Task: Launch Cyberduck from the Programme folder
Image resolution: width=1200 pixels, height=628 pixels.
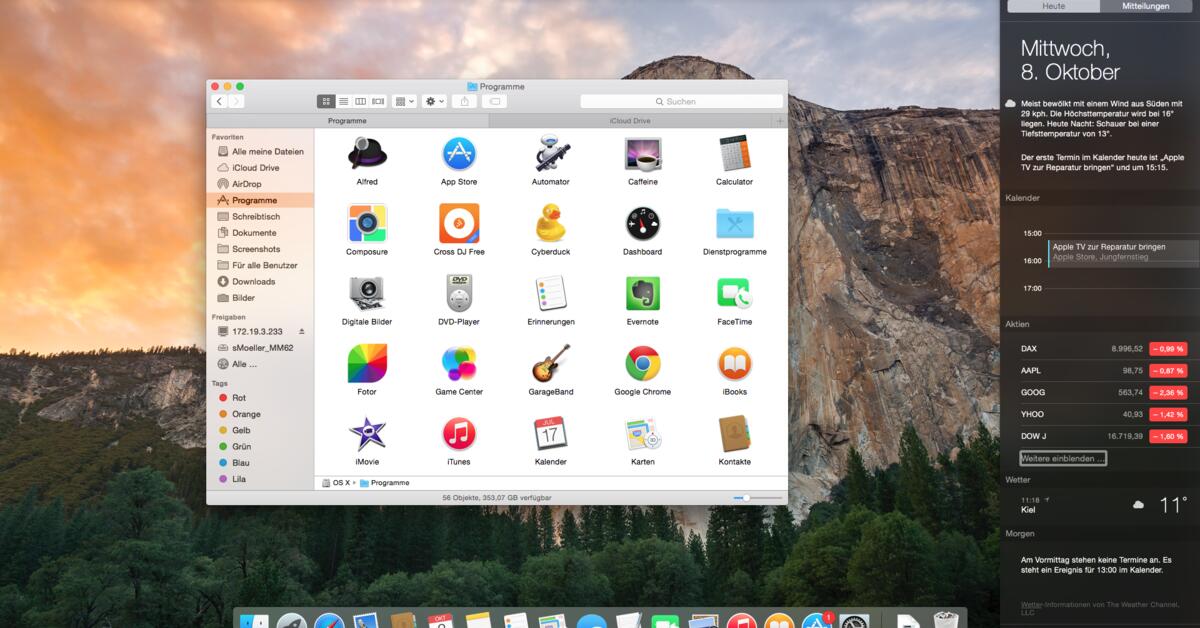Action: 550,224
